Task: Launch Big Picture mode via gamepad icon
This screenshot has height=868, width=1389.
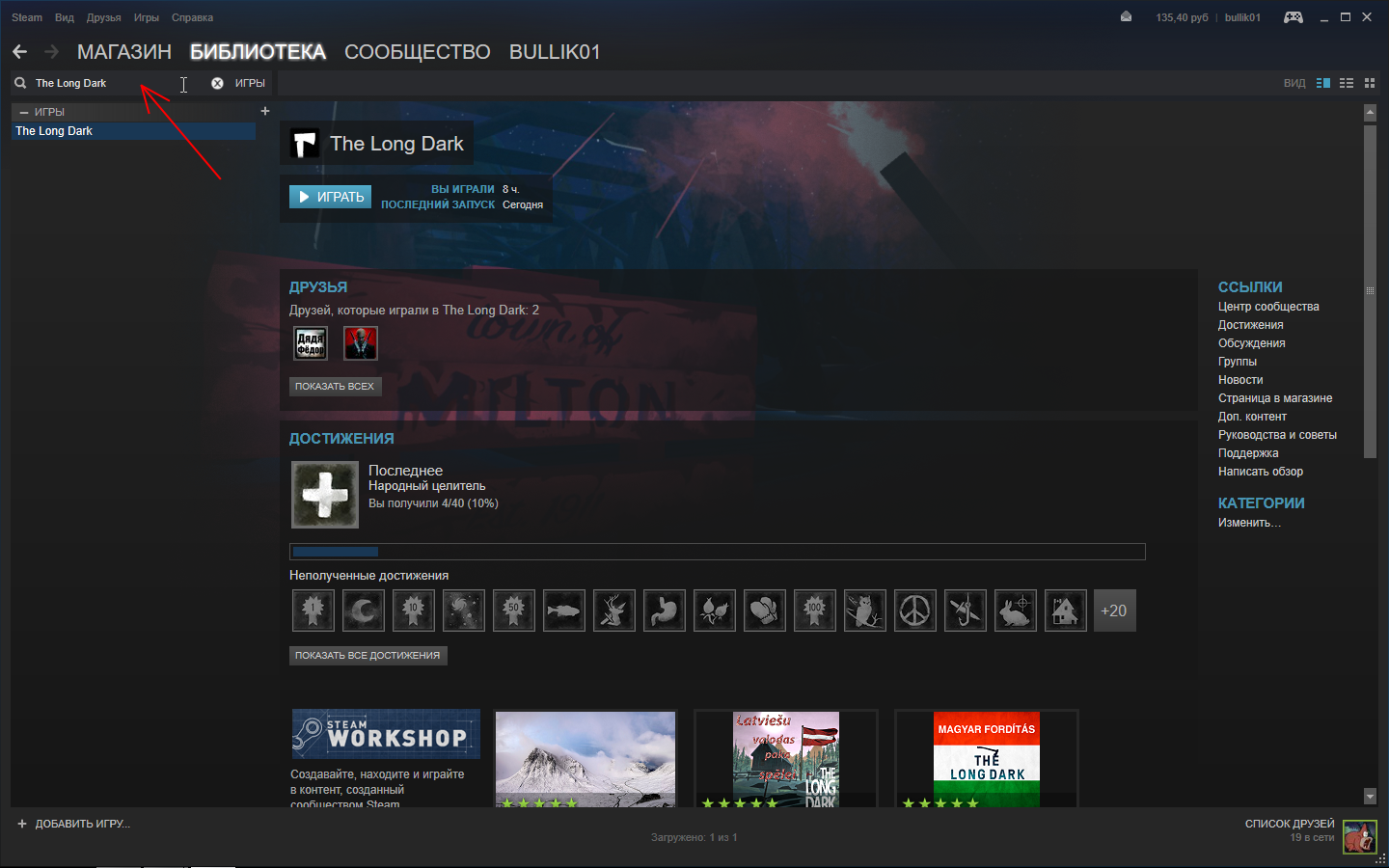Action: click(1294, 16)
